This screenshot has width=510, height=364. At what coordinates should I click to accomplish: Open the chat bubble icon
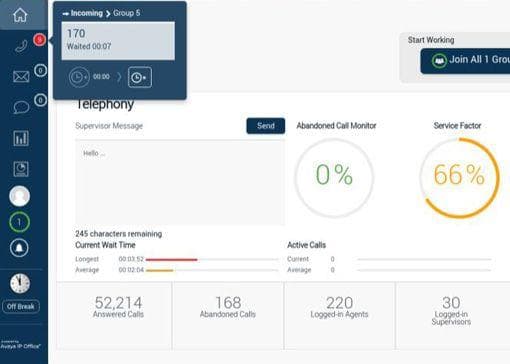pyautogui.click(x=21, y=107)
